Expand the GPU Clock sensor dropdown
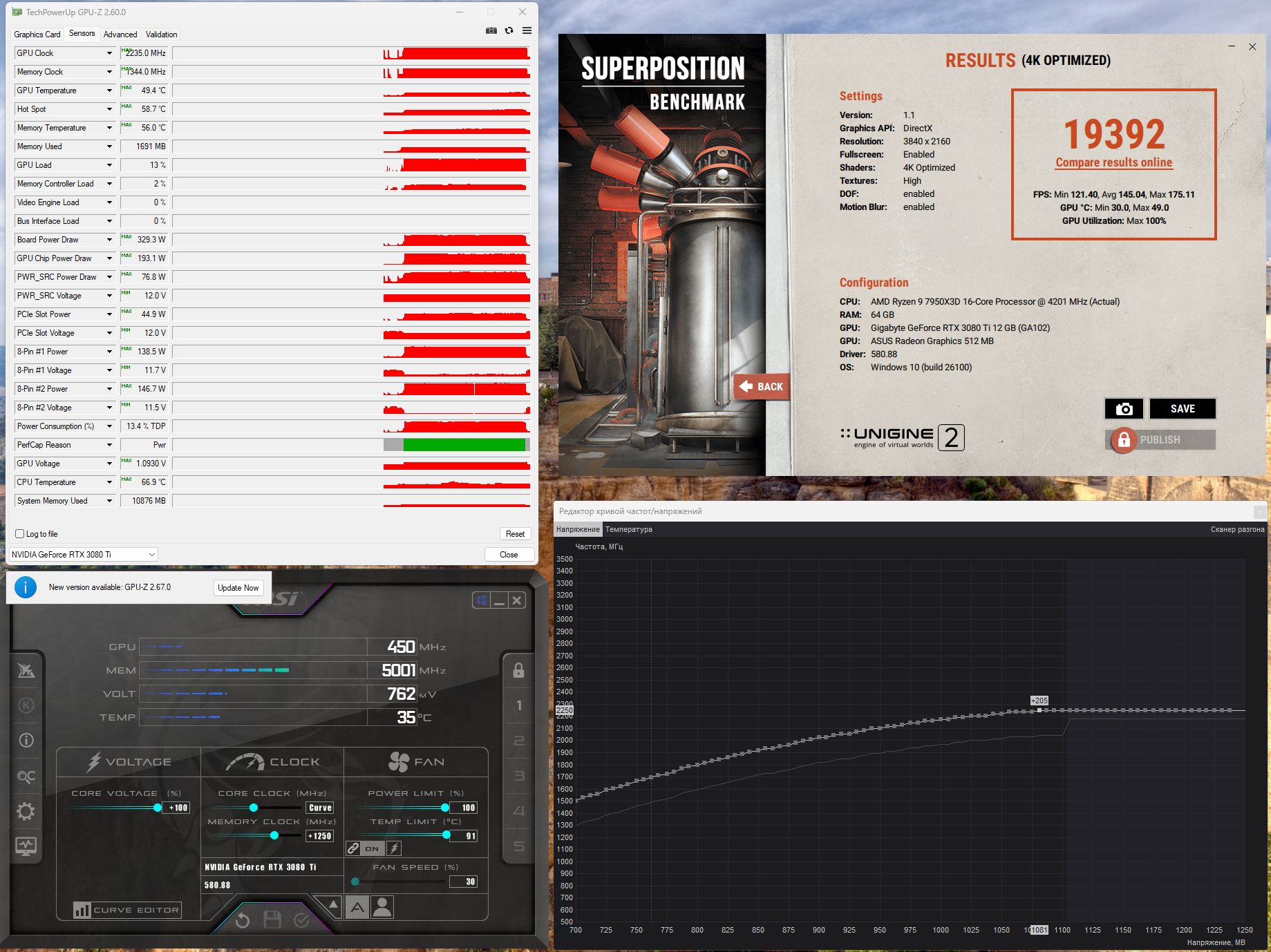This screenshot has width=1271, height=952. tap(109, 53)
